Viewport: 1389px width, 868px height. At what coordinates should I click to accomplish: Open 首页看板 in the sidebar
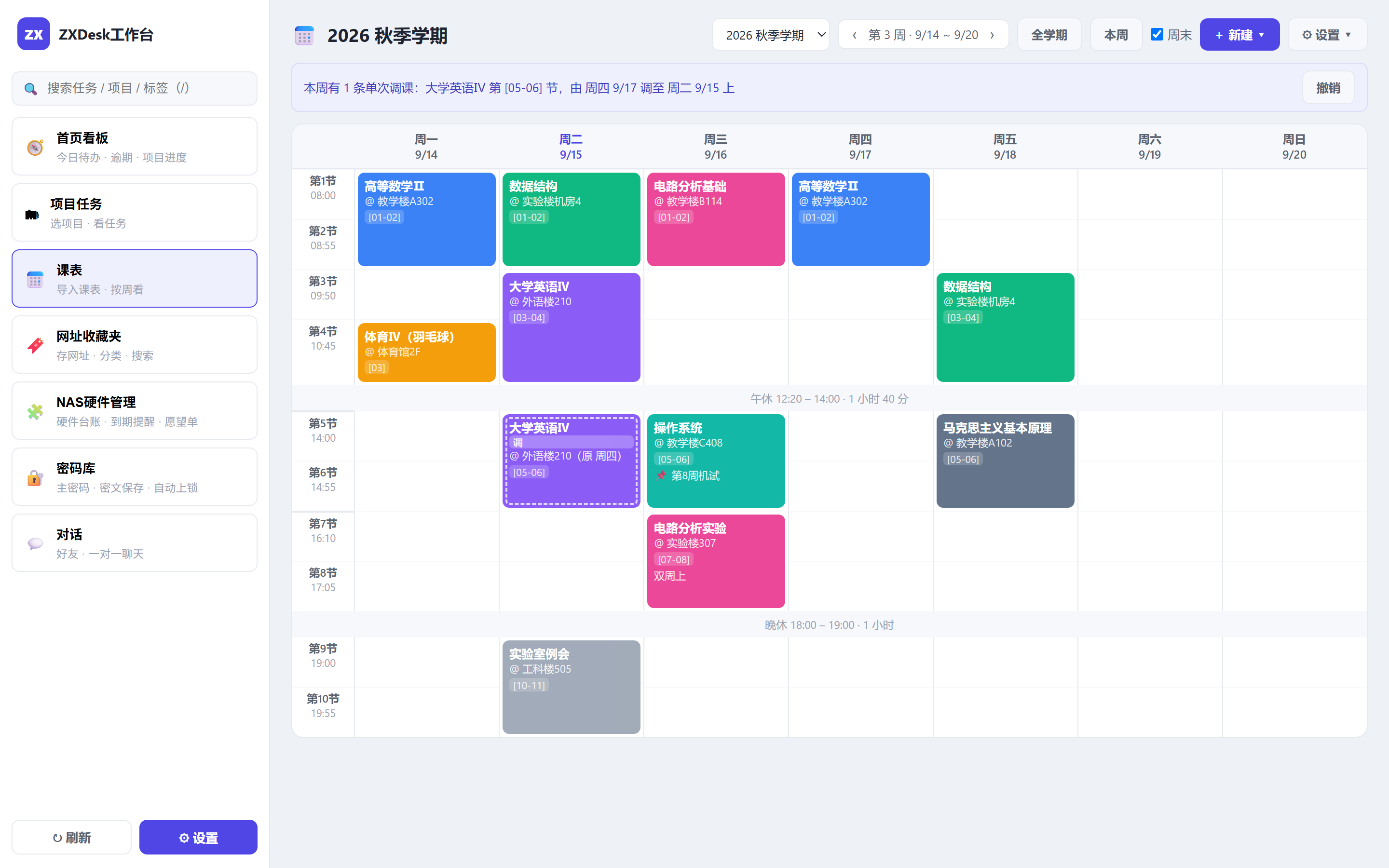pos(134,147)
